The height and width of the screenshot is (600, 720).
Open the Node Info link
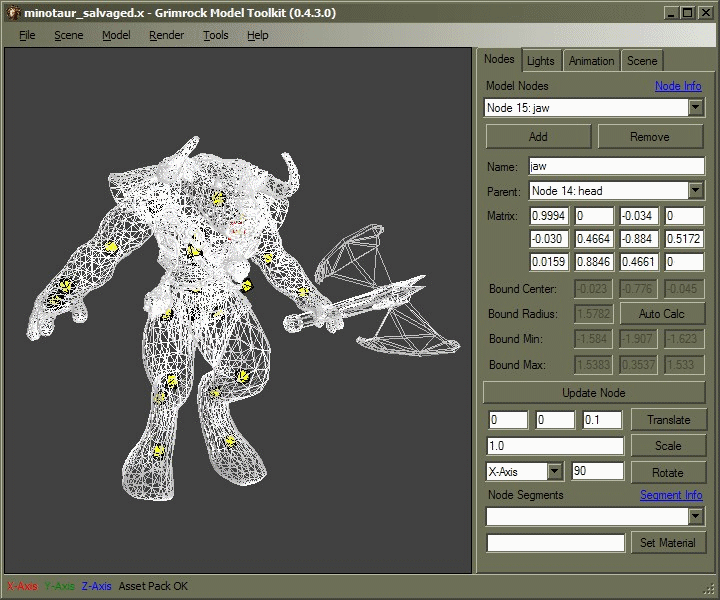click(678, 86)
